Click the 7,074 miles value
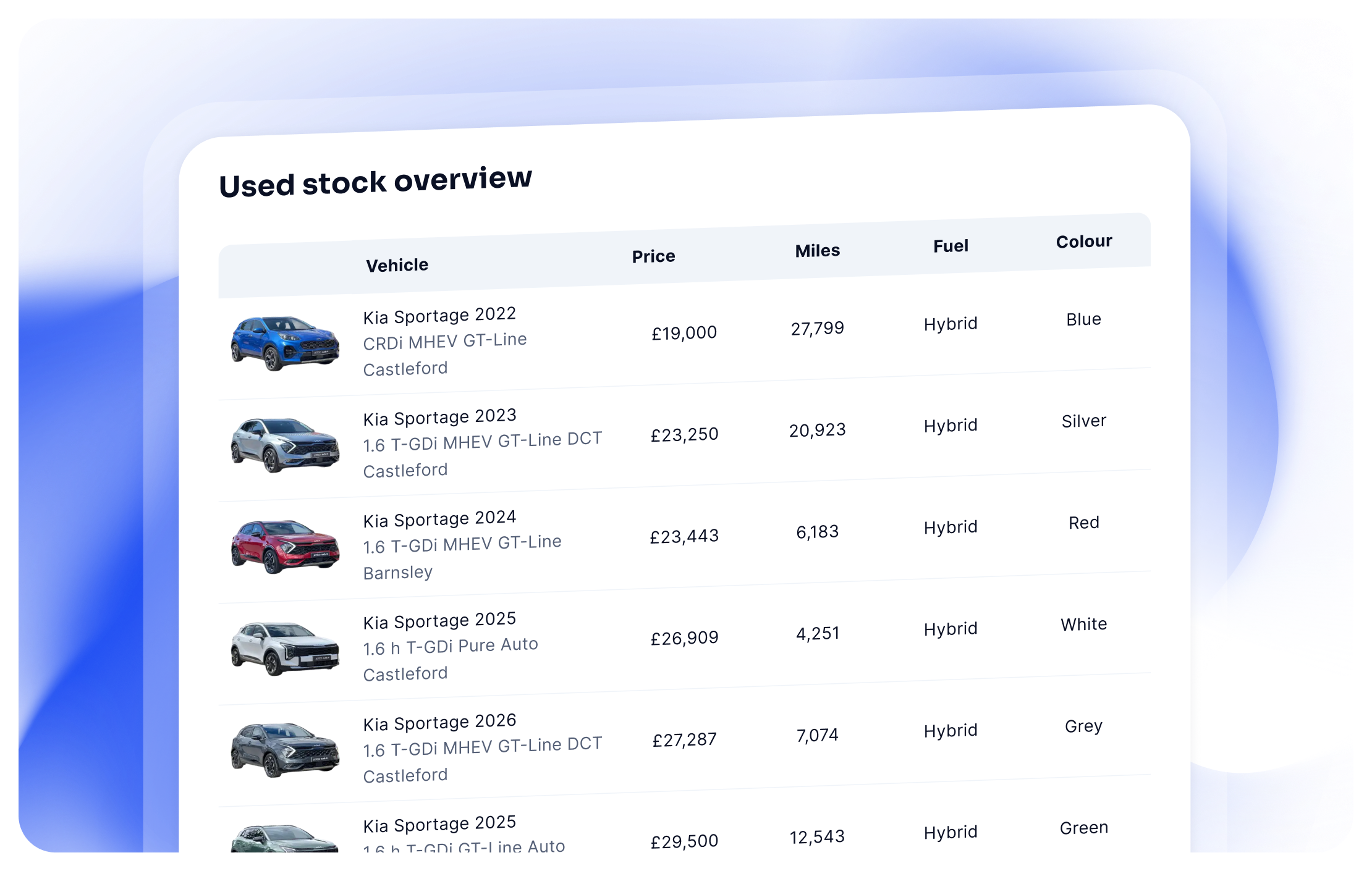 click(817, 735)
